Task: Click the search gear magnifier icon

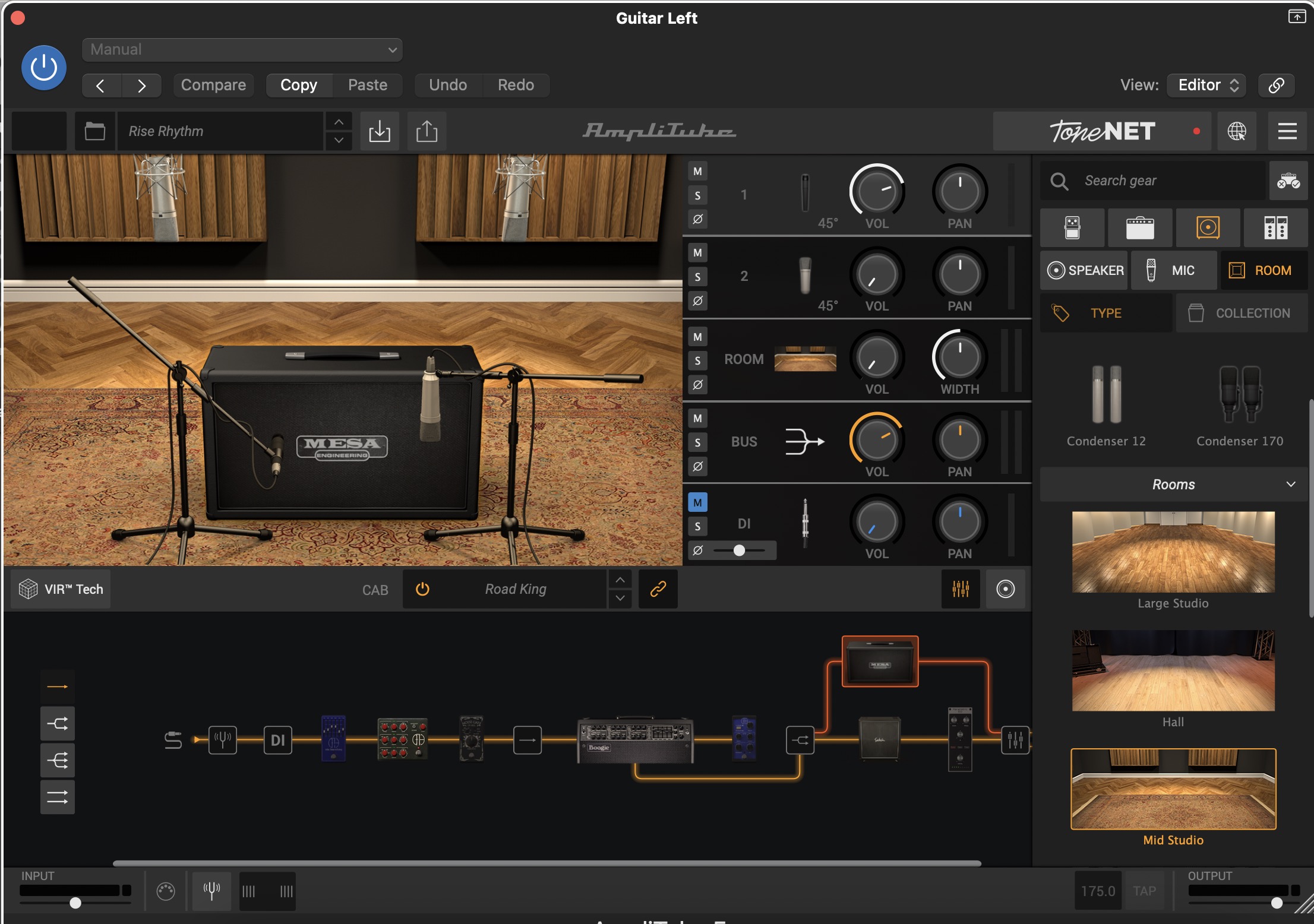Action: (x=1059, y=181)
